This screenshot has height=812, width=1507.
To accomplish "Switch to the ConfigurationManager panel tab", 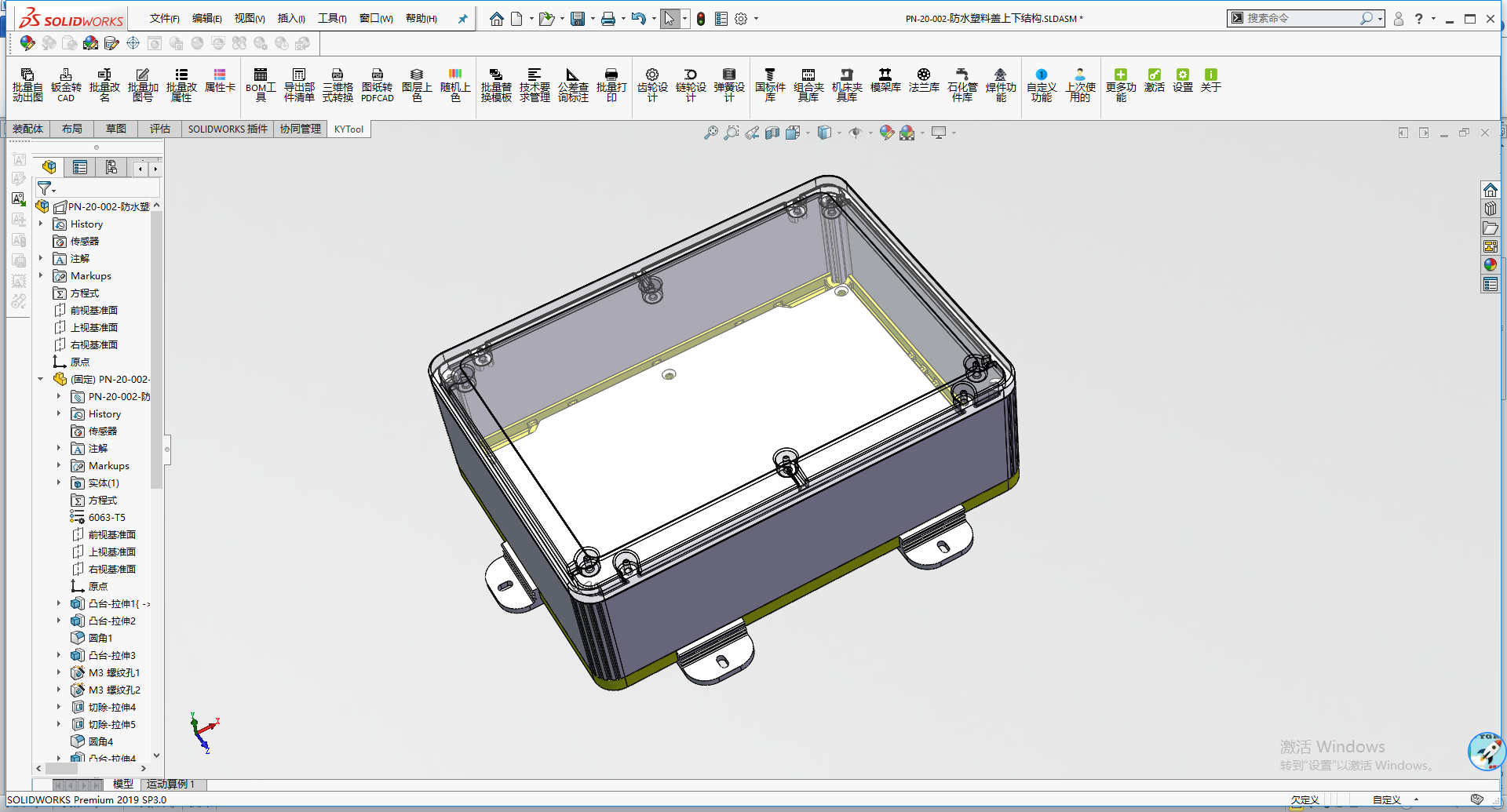I will pyautogui.click(x=111, y=167).
